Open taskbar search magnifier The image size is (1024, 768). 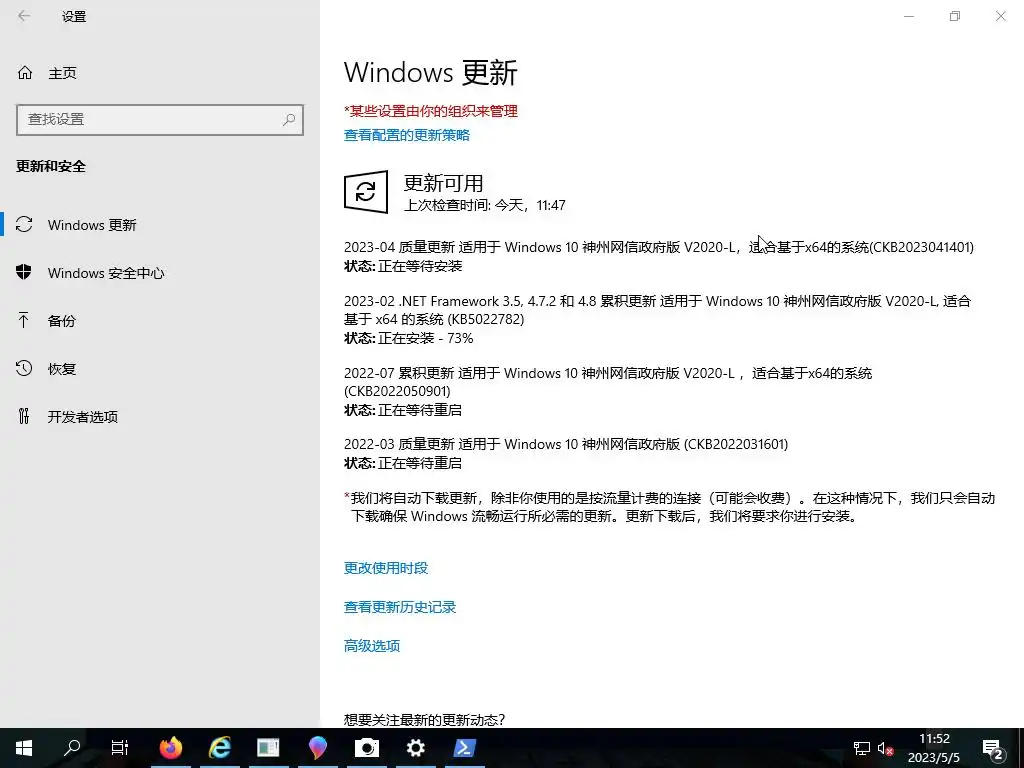pyautogui.click(x=72, y=748)
